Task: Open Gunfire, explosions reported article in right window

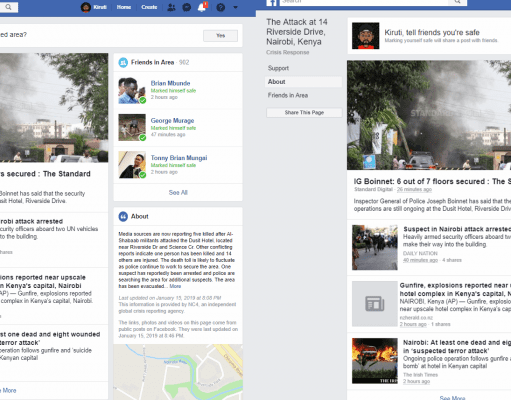Action: tap(455, 289)
